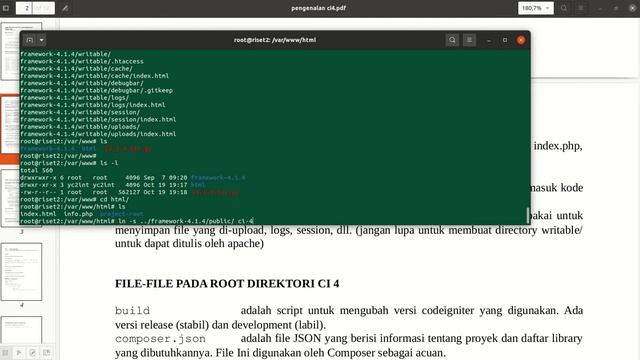Maximize the root@riset2 terminal window

[505, 40]
